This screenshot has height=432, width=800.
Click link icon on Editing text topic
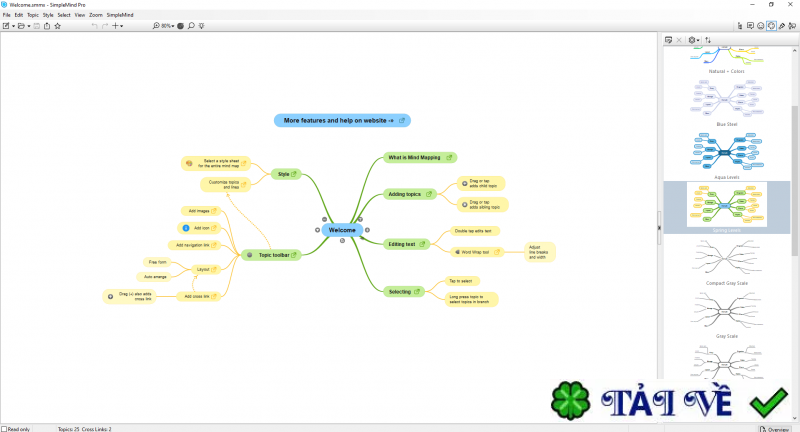(x=422, y=244)
